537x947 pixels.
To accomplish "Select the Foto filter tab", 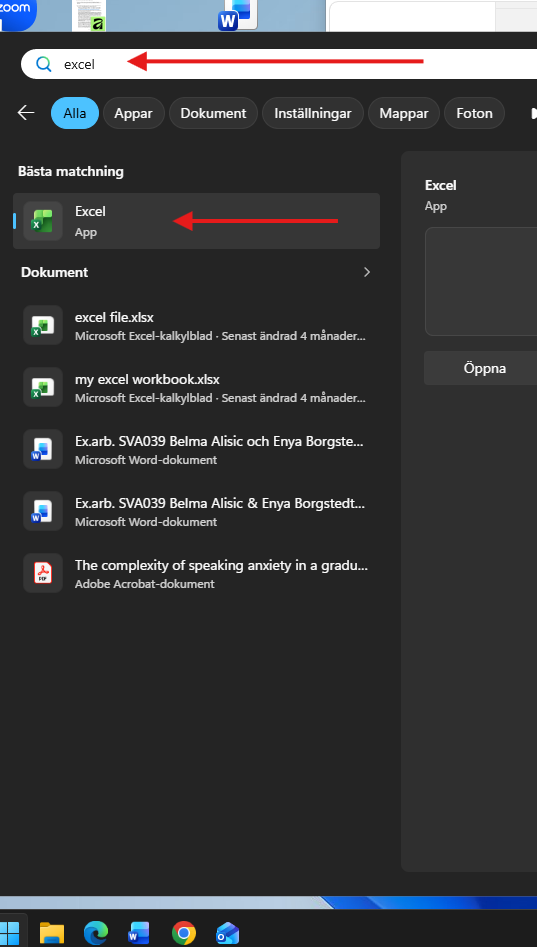I will click(x=474, y=113).
